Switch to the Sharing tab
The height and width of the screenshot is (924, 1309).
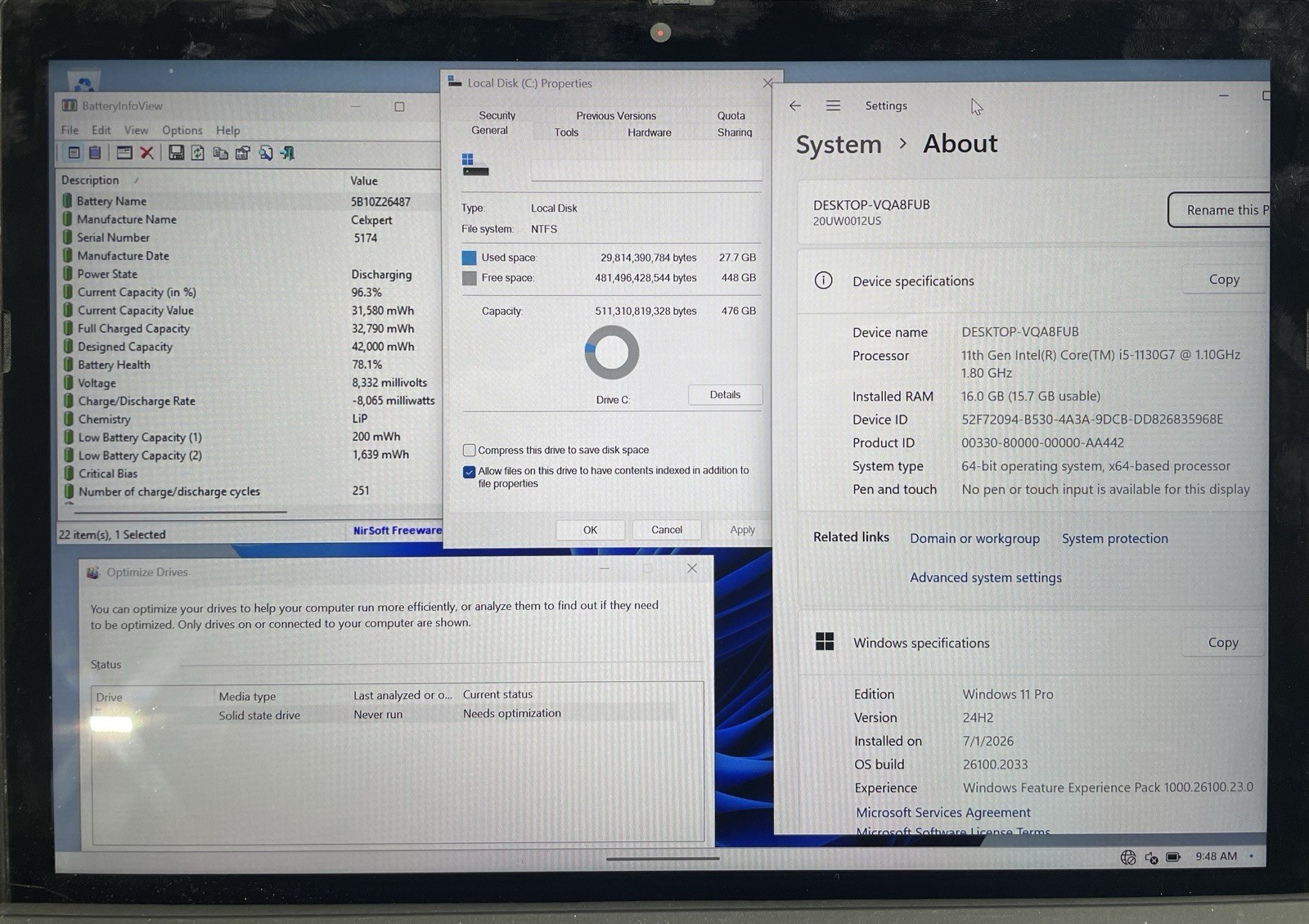pos(735,132)
